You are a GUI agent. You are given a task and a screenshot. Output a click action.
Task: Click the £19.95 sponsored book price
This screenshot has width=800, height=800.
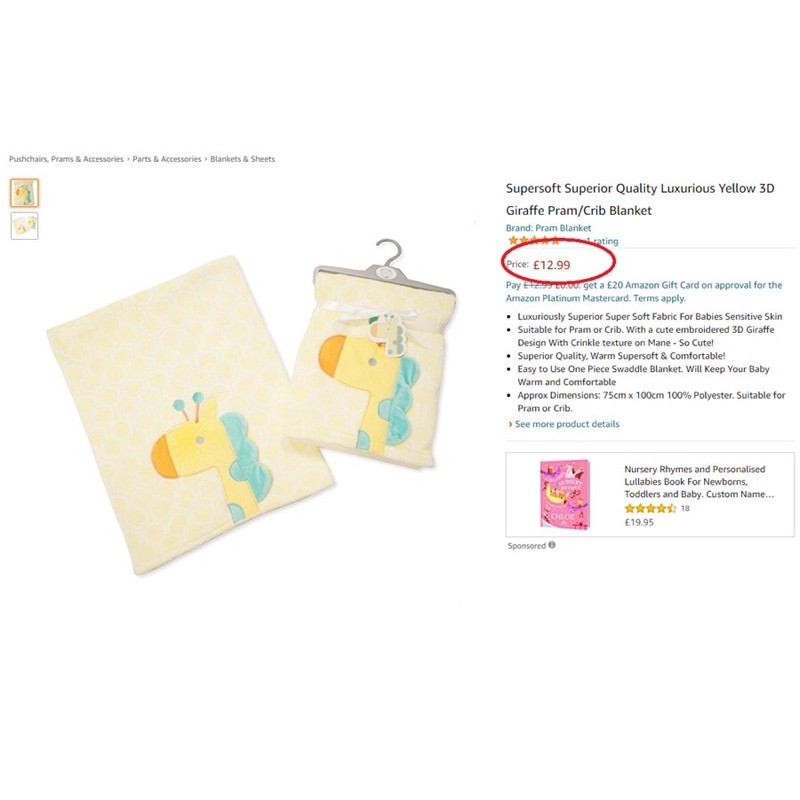pos(639,522)
